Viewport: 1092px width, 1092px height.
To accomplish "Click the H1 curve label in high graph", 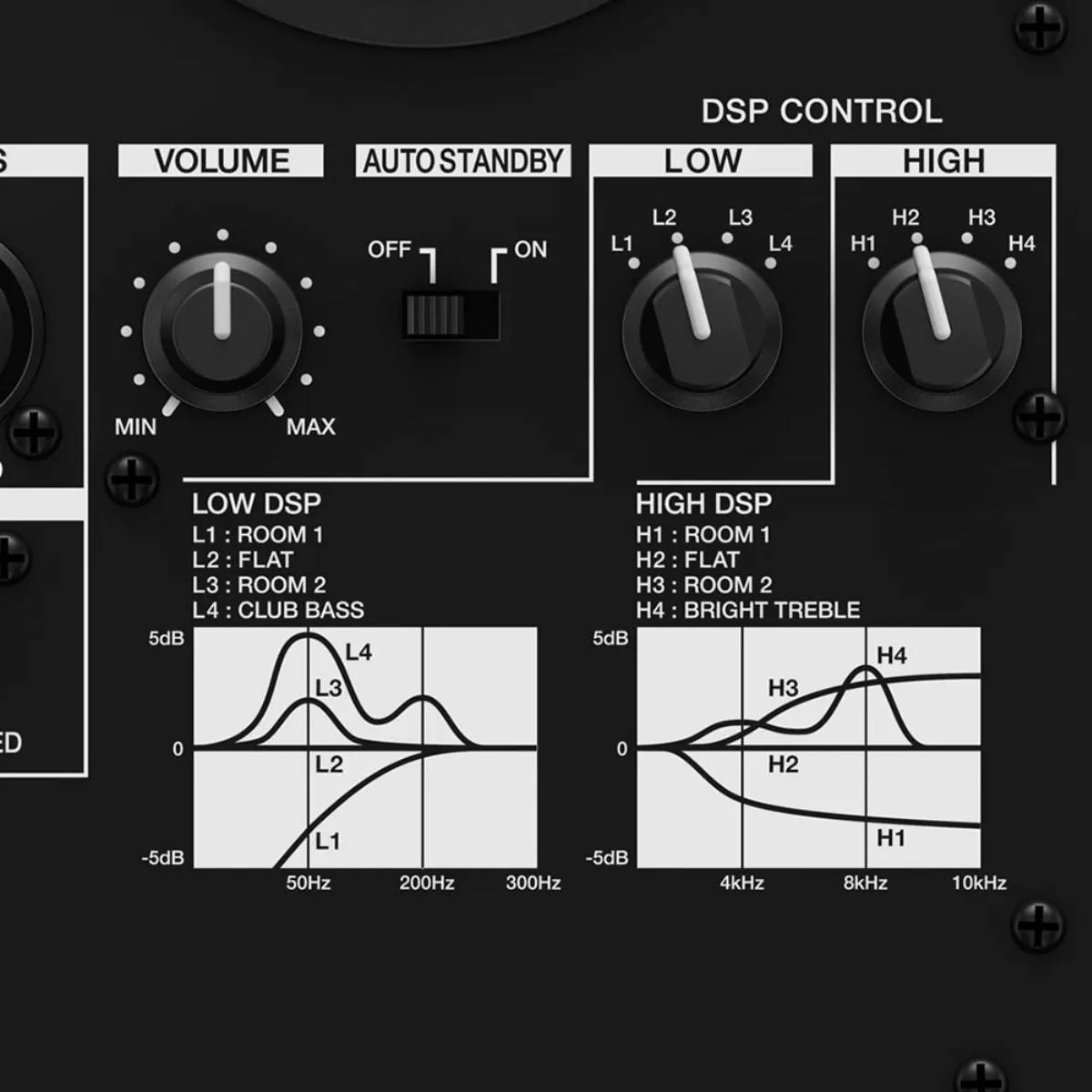I will pyautogui.click(x=890, y=838).
